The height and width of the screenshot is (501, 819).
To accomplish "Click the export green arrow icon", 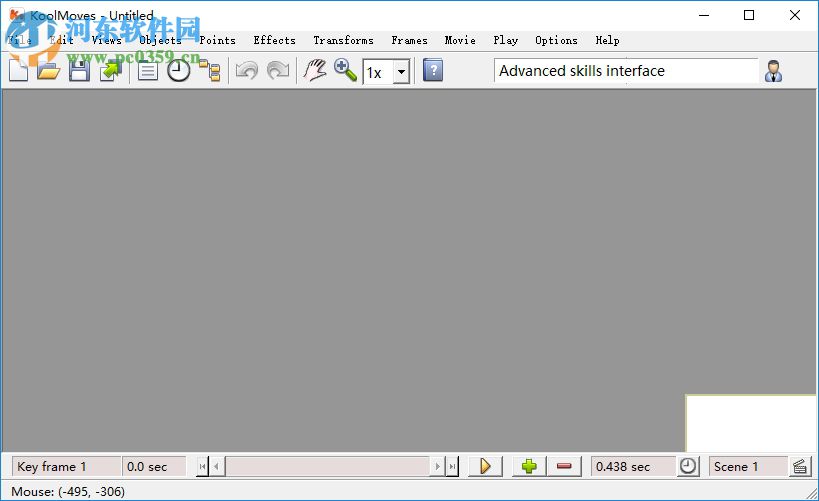I will tap(110, 71).
